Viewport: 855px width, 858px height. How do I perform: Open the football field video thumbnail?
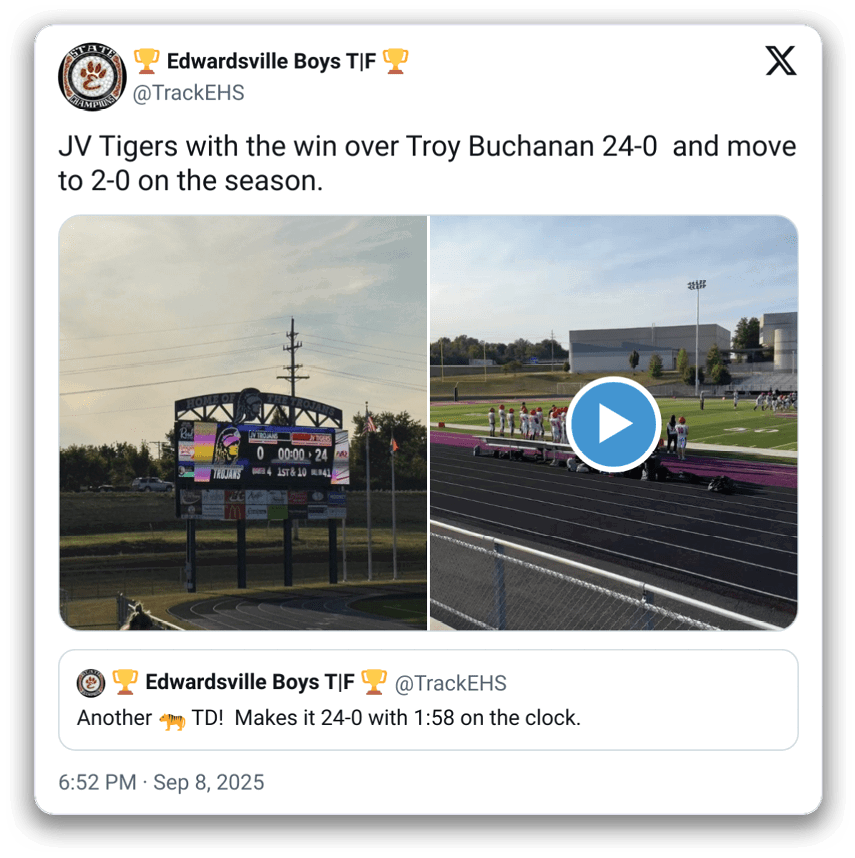[614, 422]
